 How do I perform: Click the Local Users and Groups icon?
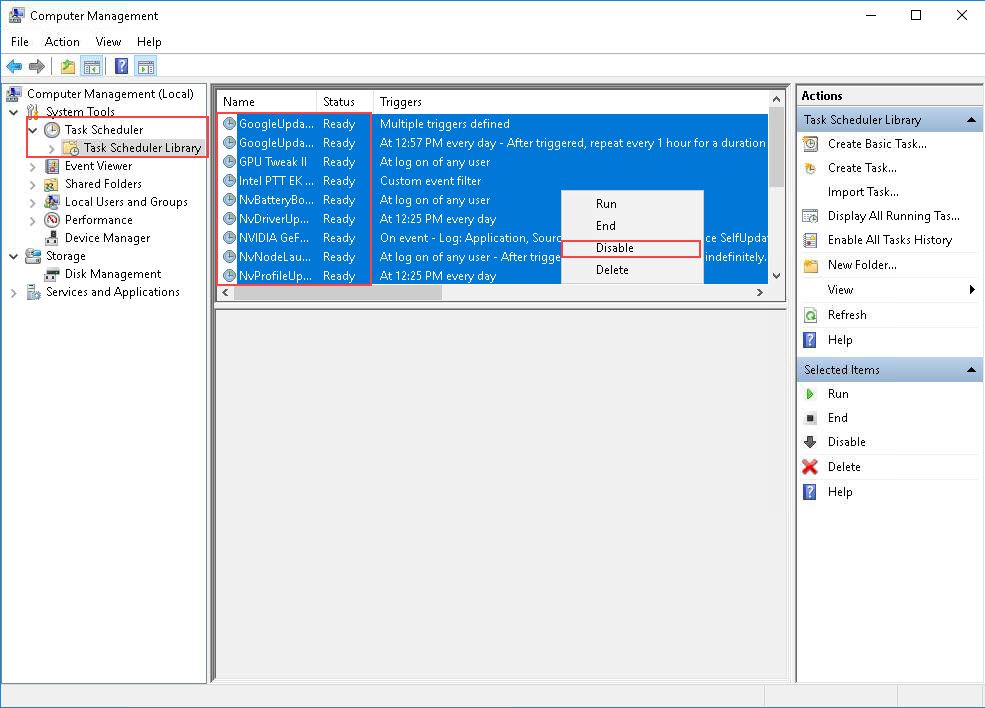pos(52,202)
